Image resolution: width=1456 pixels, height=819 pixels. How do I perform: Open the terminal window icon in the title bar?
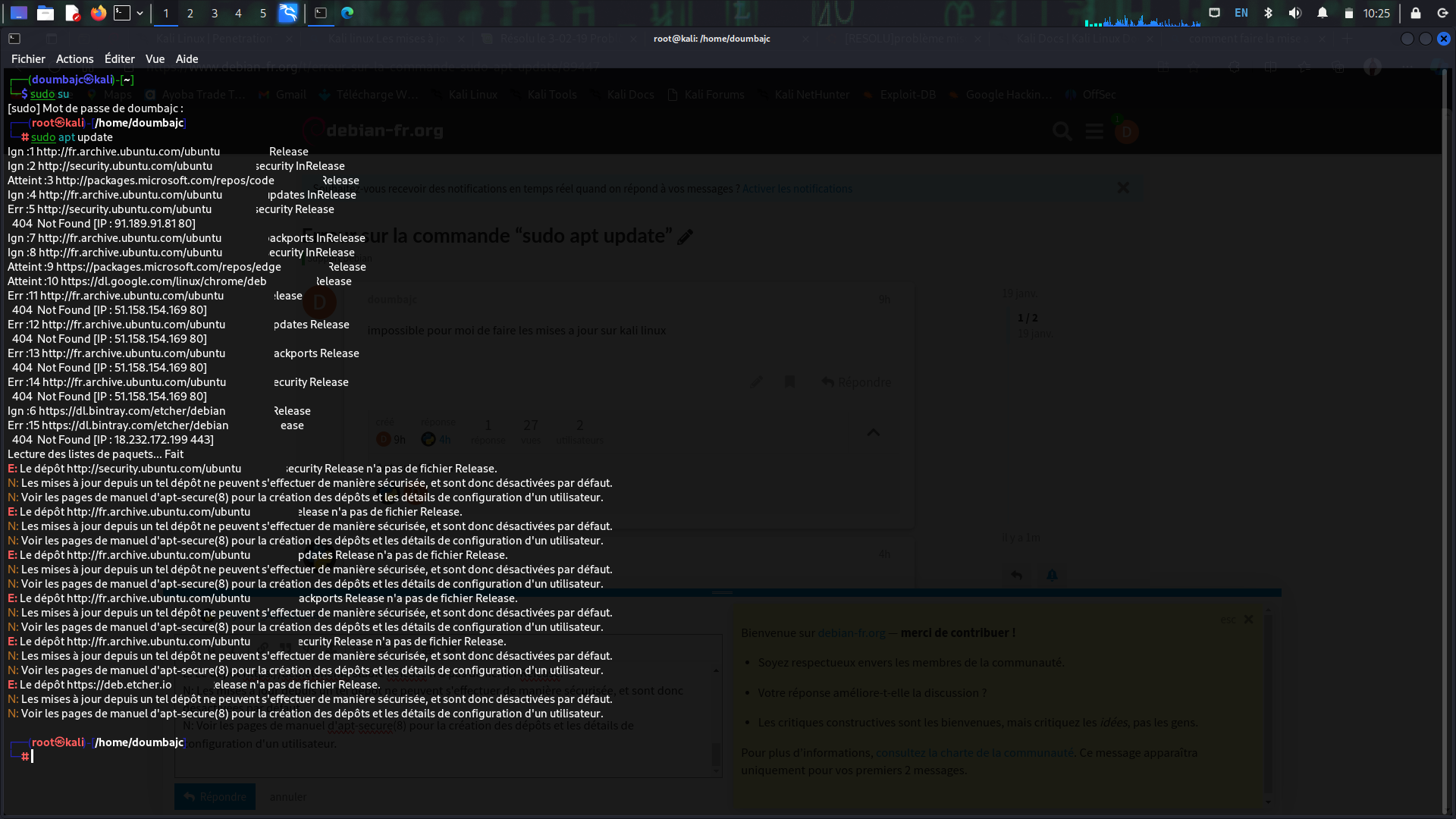pyautogui.click(x=14, y=38)
